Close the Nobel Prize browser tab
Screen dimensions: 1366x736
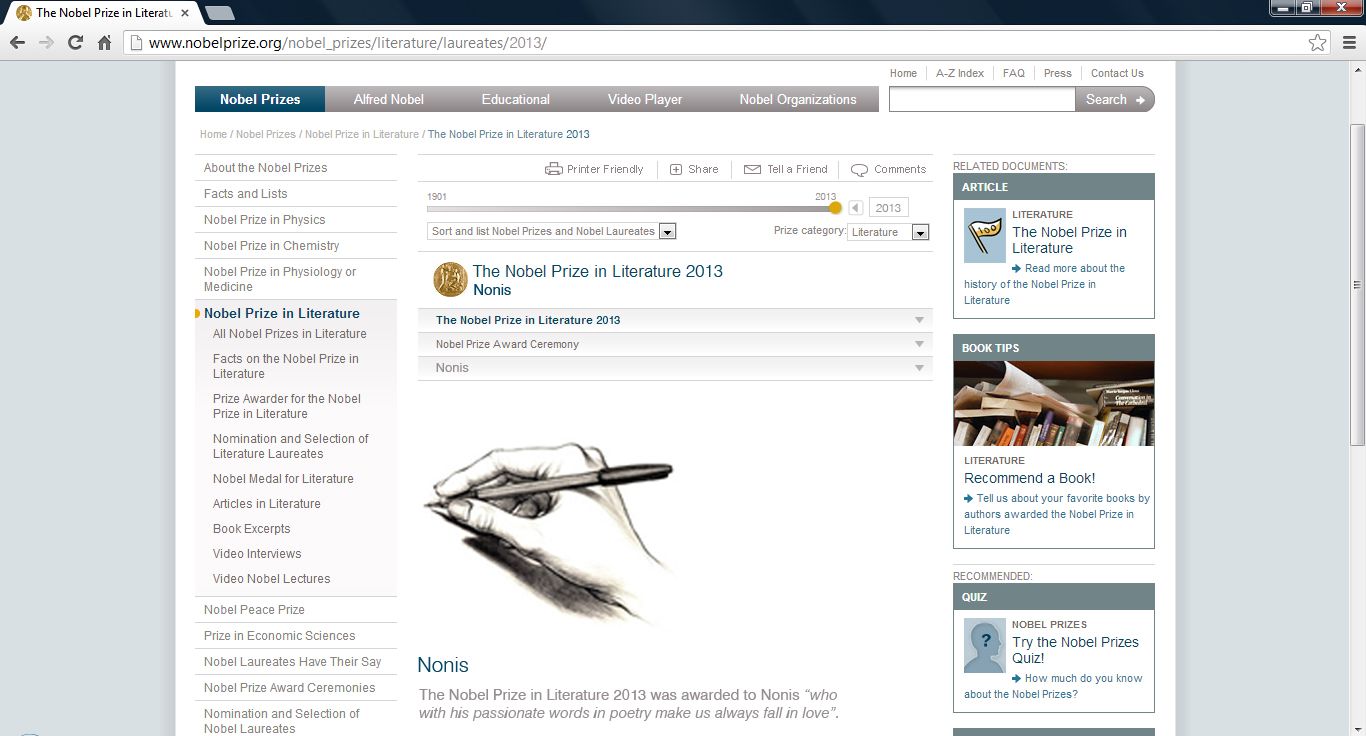point(184,13)
